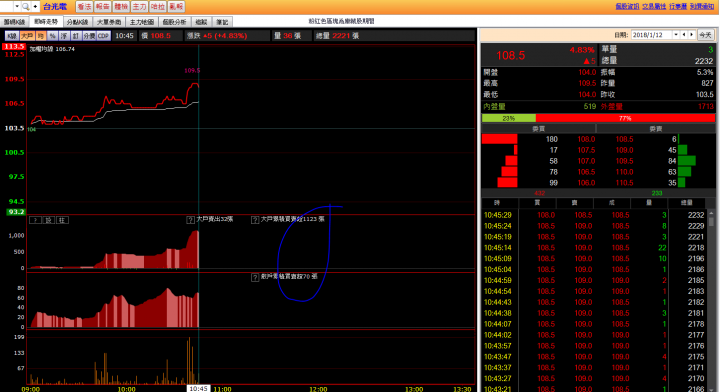Image resolution: width=720 pixels, height=392 pixels.
Task: Open the stock code dropdown arrow
Action: pyautogui.click(x=17, y=6)
